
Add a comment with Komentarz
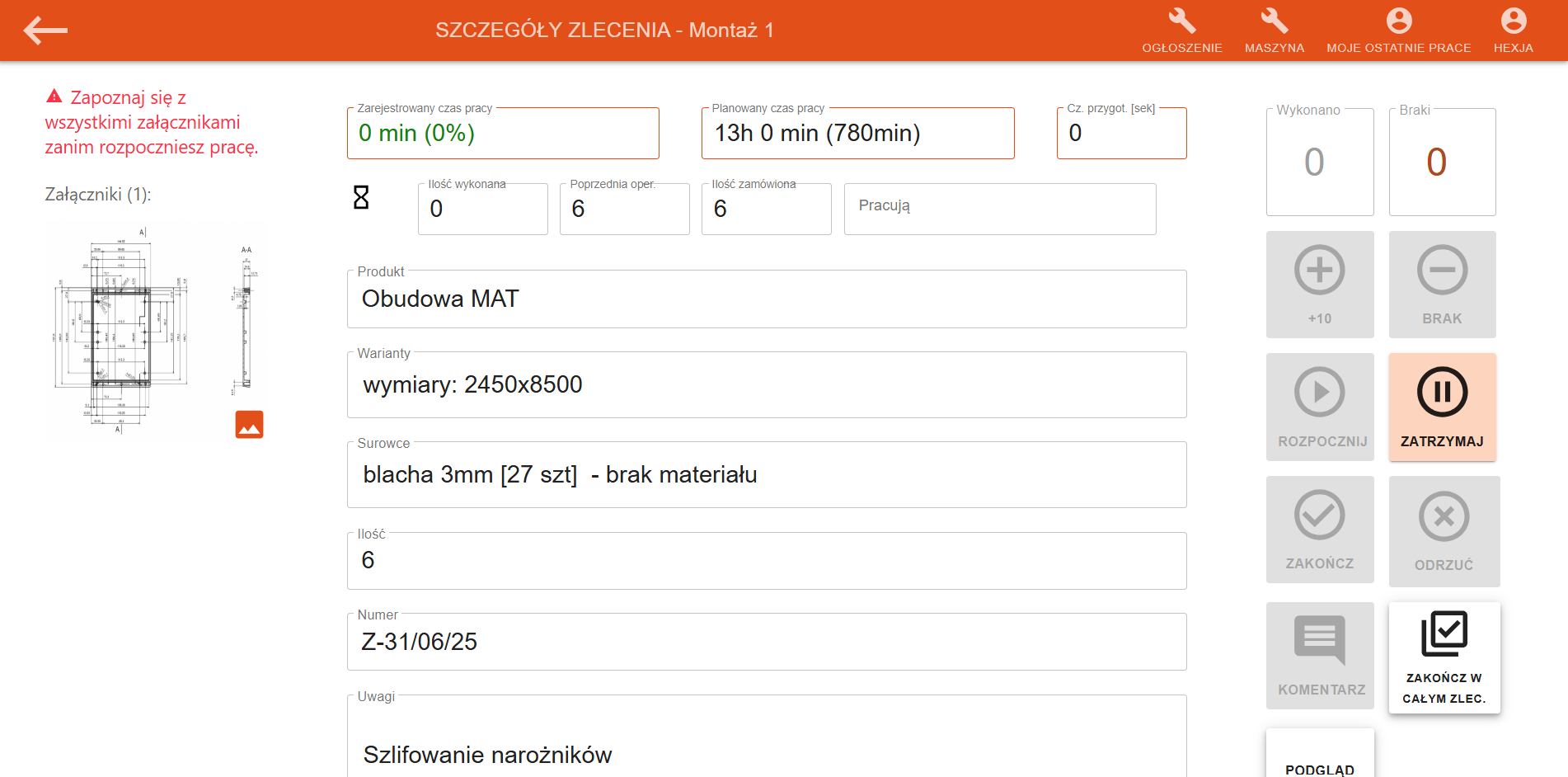(1320, 656)
